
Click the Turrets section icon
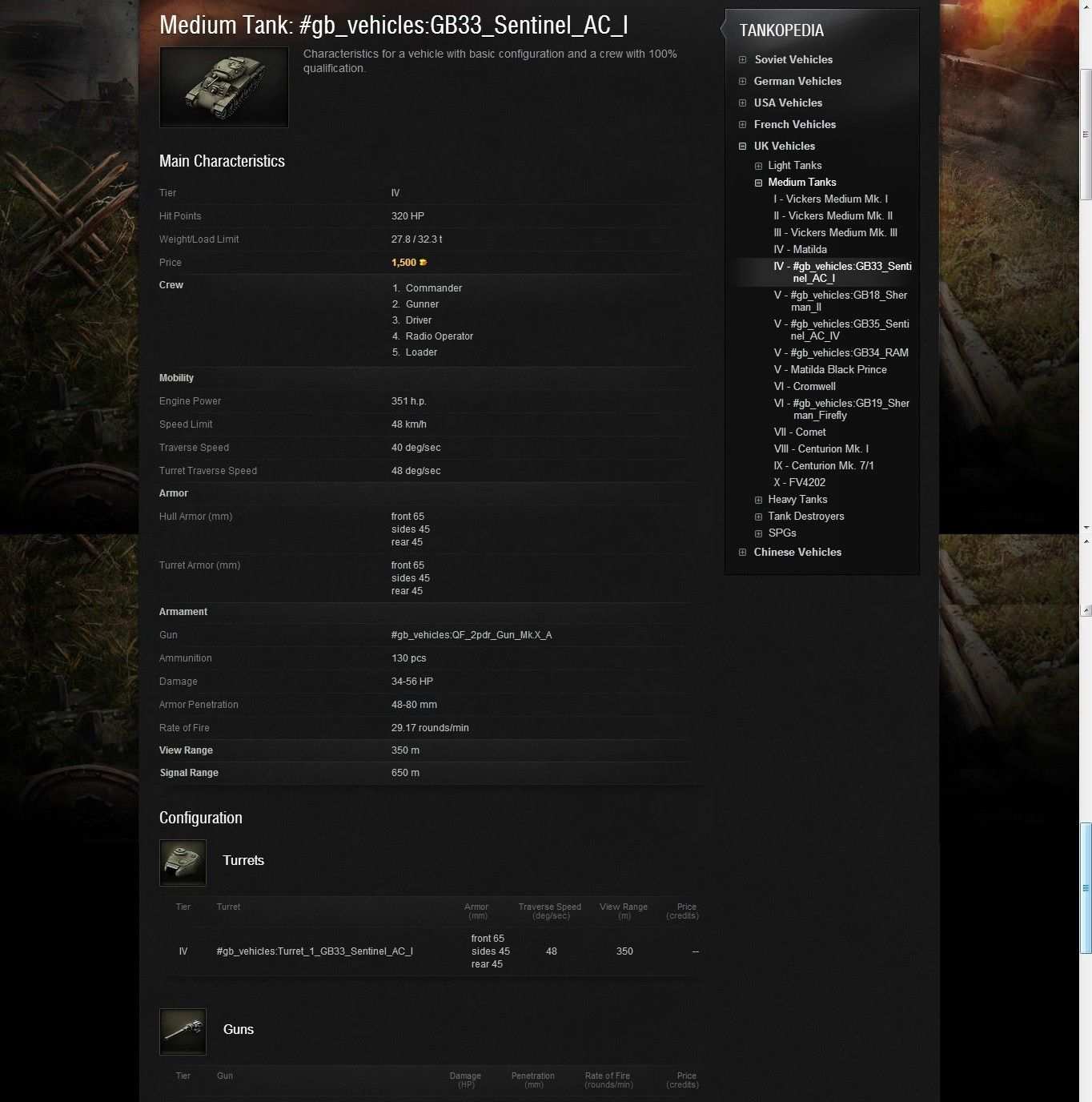click(x=183, y=863)
